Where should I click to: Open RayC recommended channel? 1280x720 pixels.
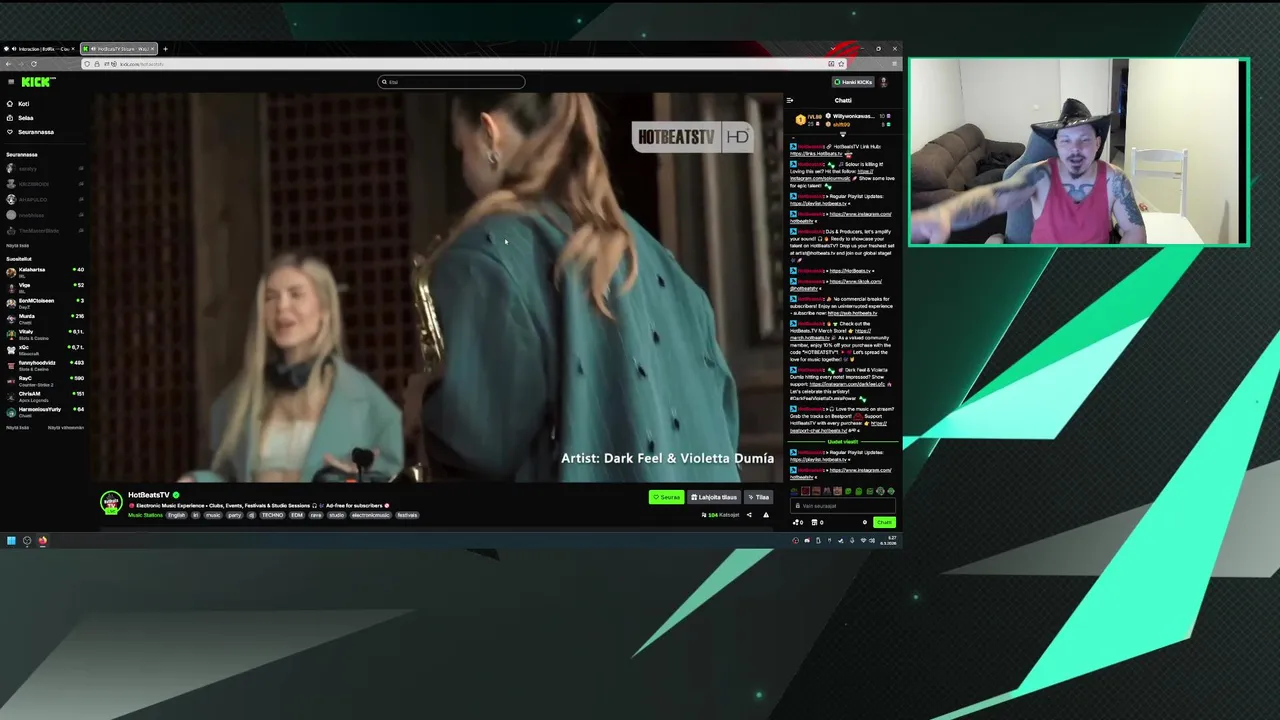point(45,380)
